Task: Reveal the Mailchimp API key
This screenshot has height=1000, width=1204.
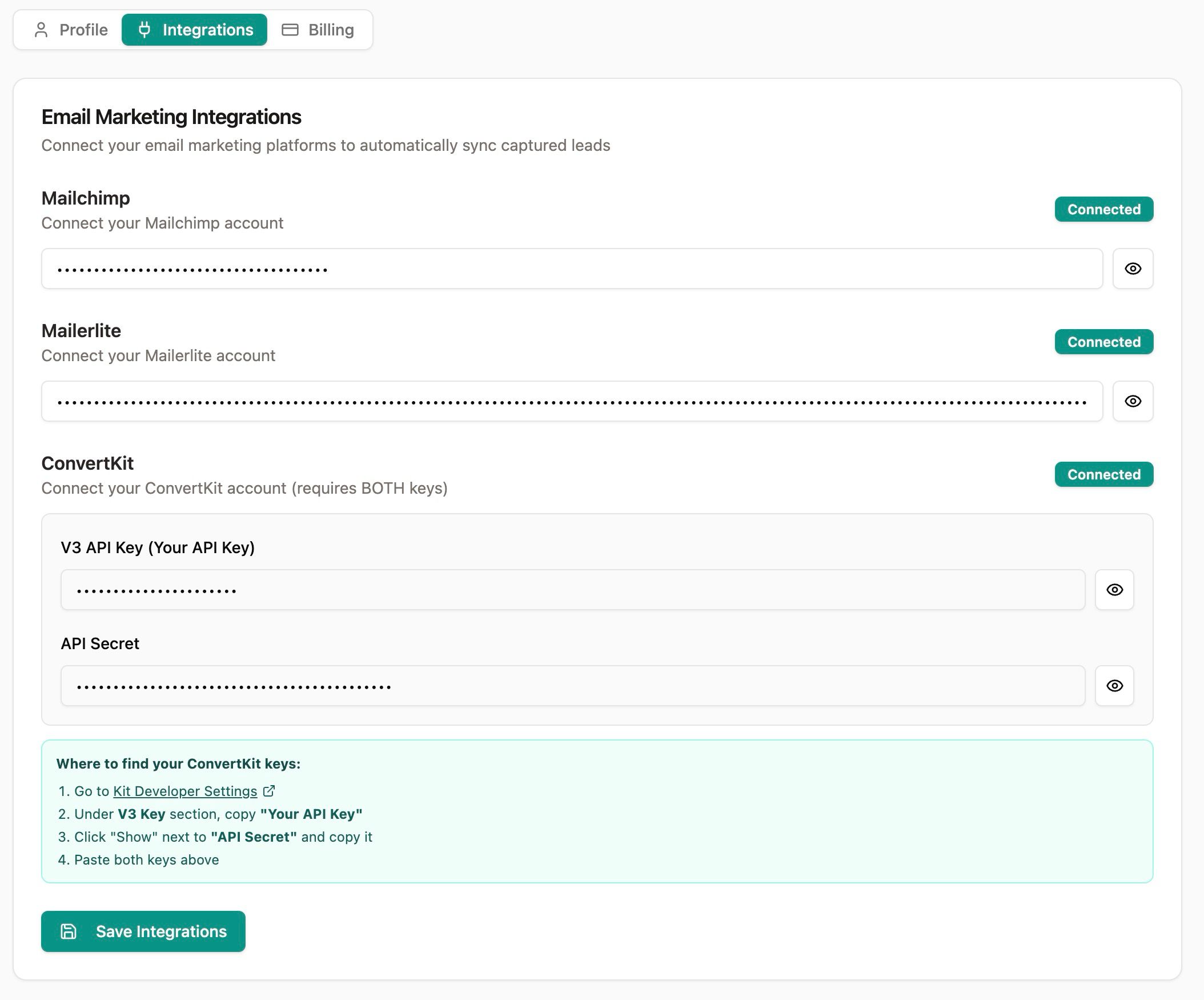Action: 1133,269
